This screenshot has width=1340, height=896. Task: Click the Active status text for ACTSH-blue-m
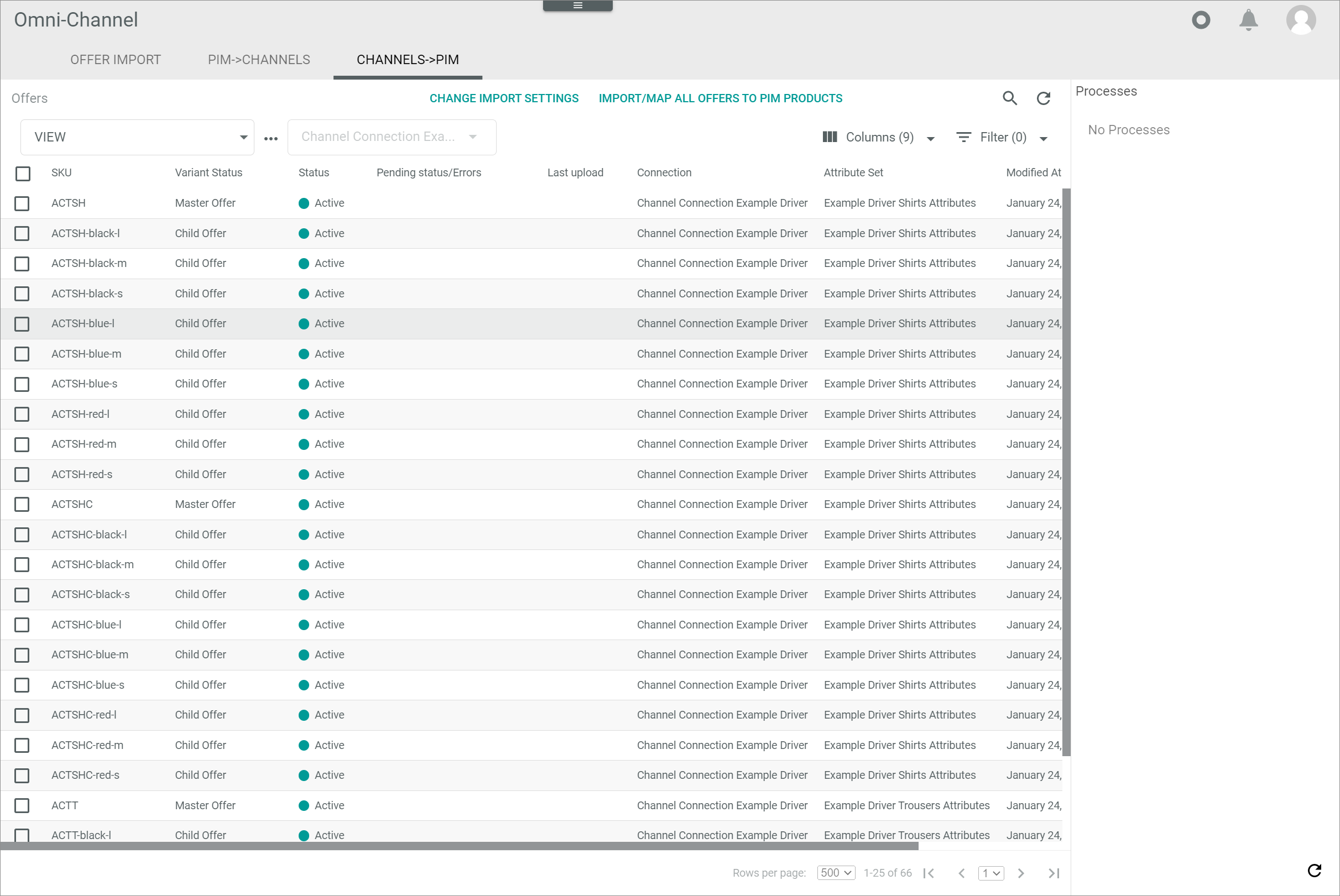coord(329,354)
